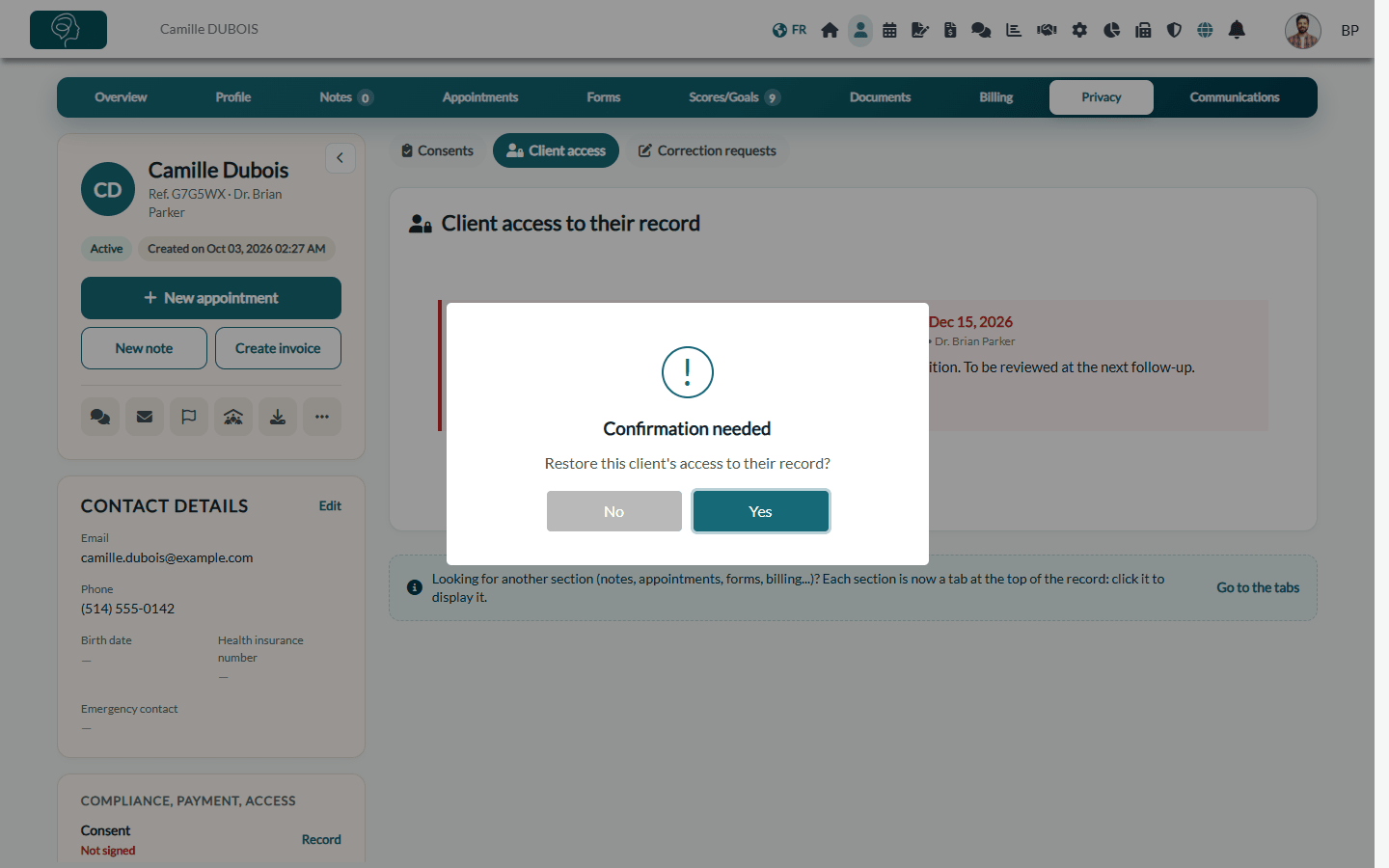Send email via the envelope quick action
Image resolution: width=1389 pixels, height=868 pixels.
click(x=145, y=417)
